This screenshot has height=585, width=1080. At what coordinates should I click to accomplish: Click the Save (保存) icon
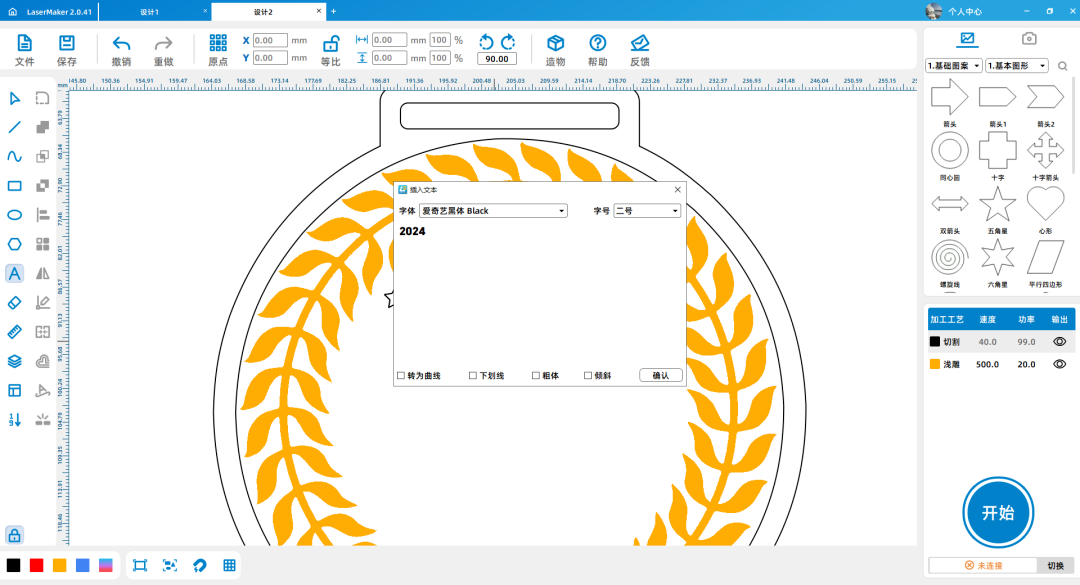coord(67,43)
